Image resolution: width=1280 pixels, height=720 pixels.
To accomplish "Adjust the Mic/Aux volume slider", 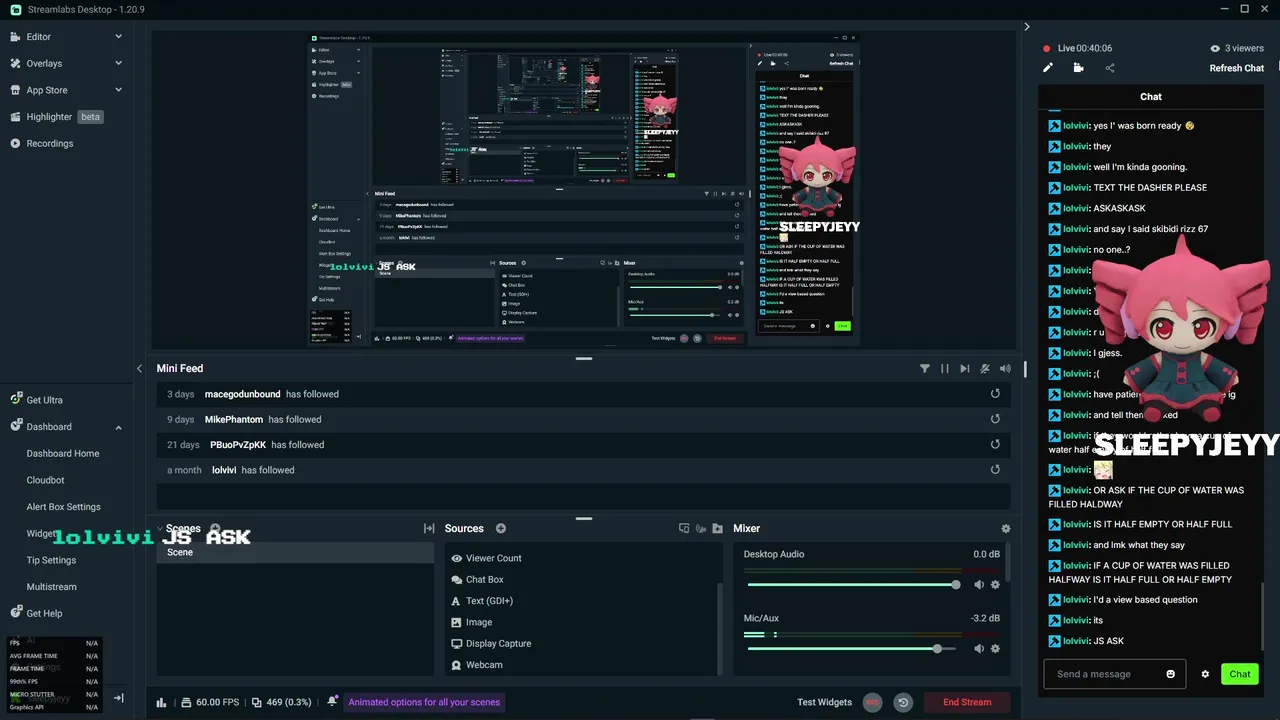I will (854, 649).
